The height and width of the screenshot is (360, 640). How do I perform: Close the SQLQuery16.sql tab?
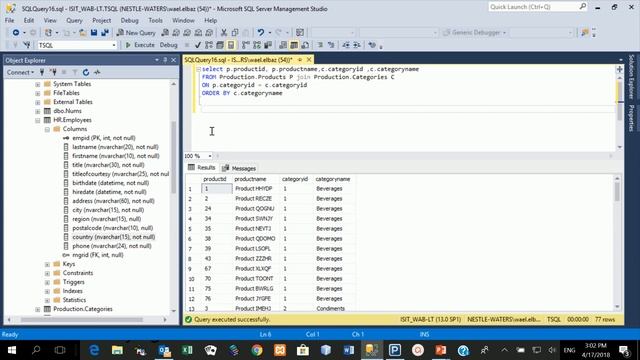(x=309, y=60)
